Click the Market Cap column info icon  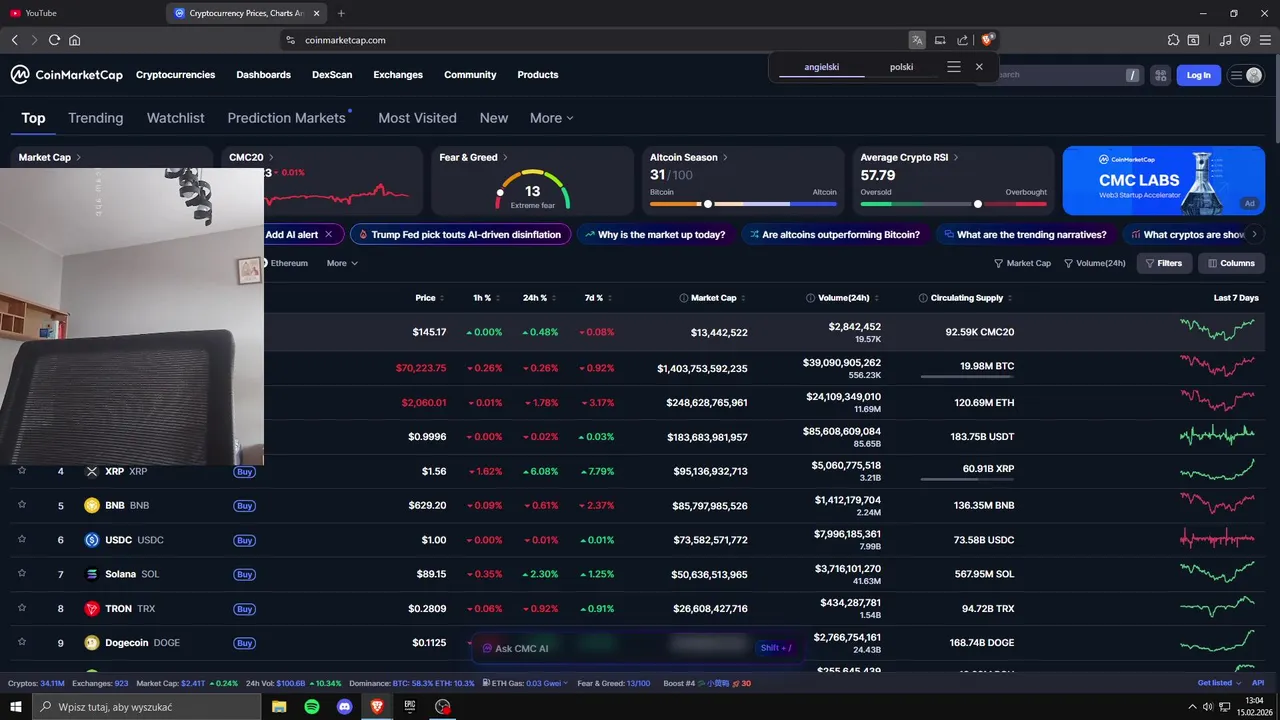coord(684,298)
